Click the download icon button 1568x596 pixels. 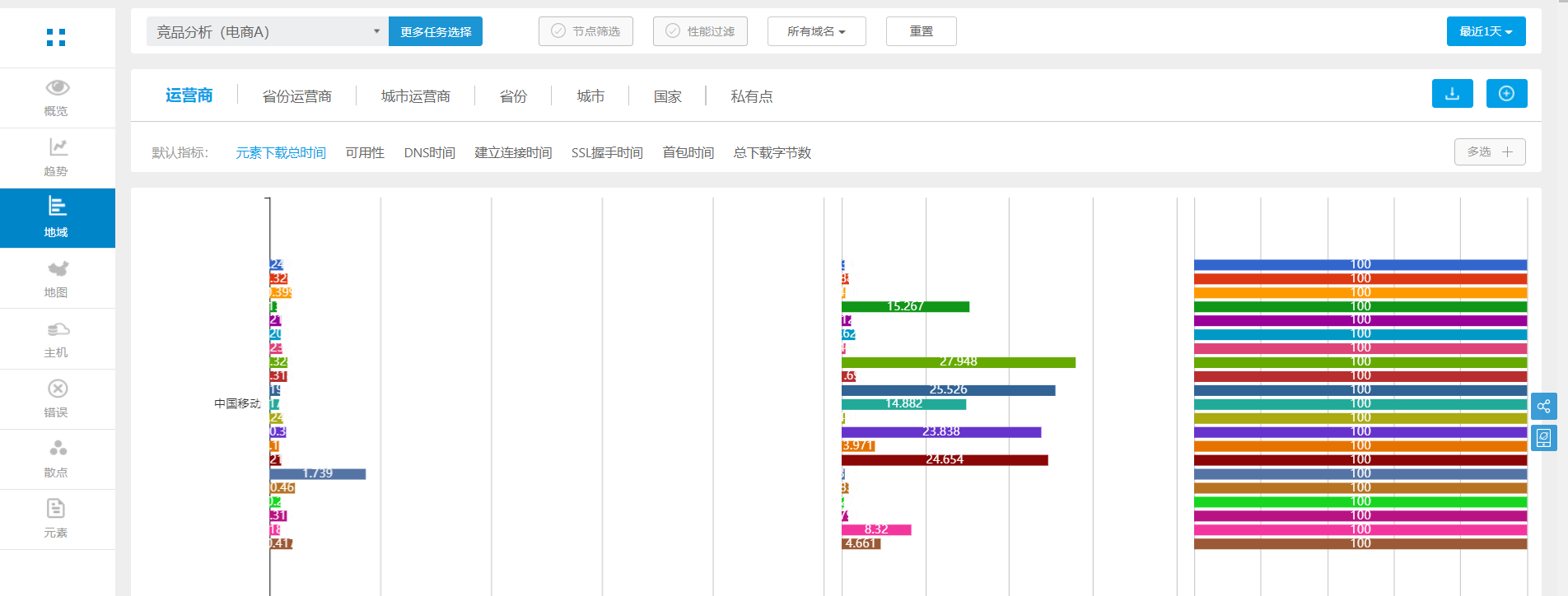(1452, 94)
